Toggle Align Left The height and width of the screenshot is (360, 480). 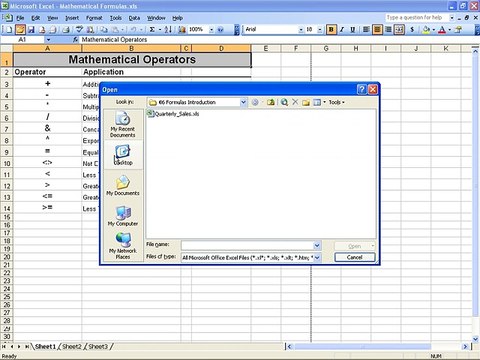click(366, 30)
